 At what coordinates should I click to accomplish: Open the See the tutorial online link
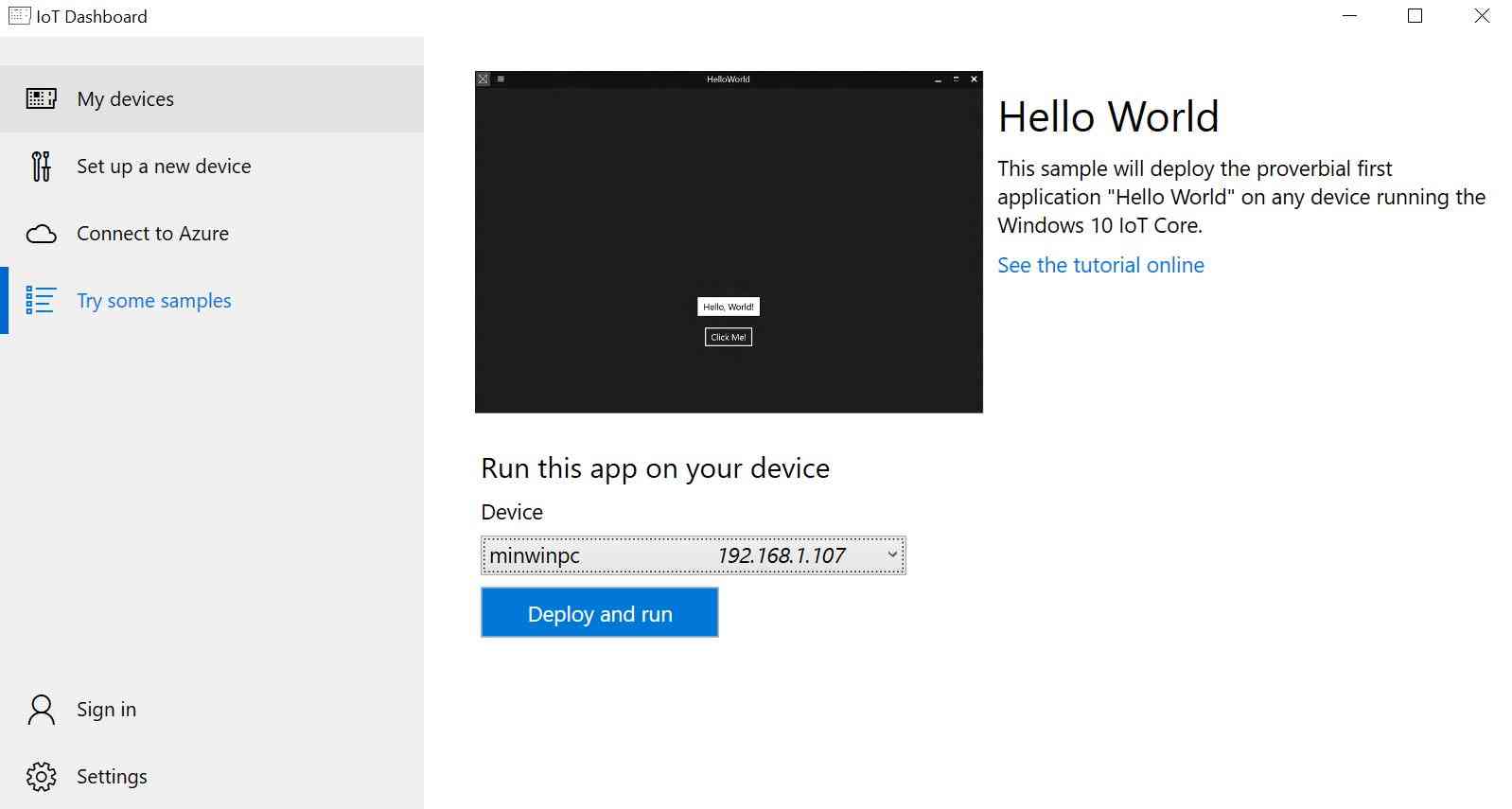1100,265
